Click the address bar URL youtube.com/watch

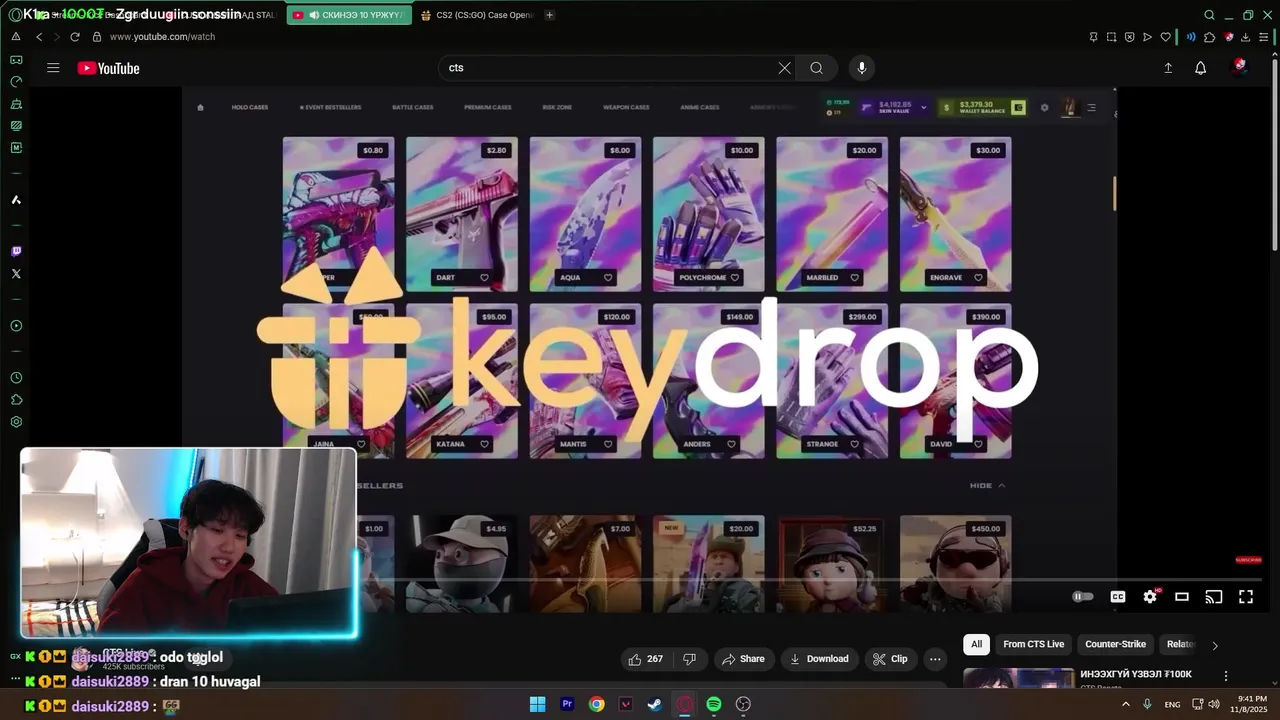[x=162, y=37]
